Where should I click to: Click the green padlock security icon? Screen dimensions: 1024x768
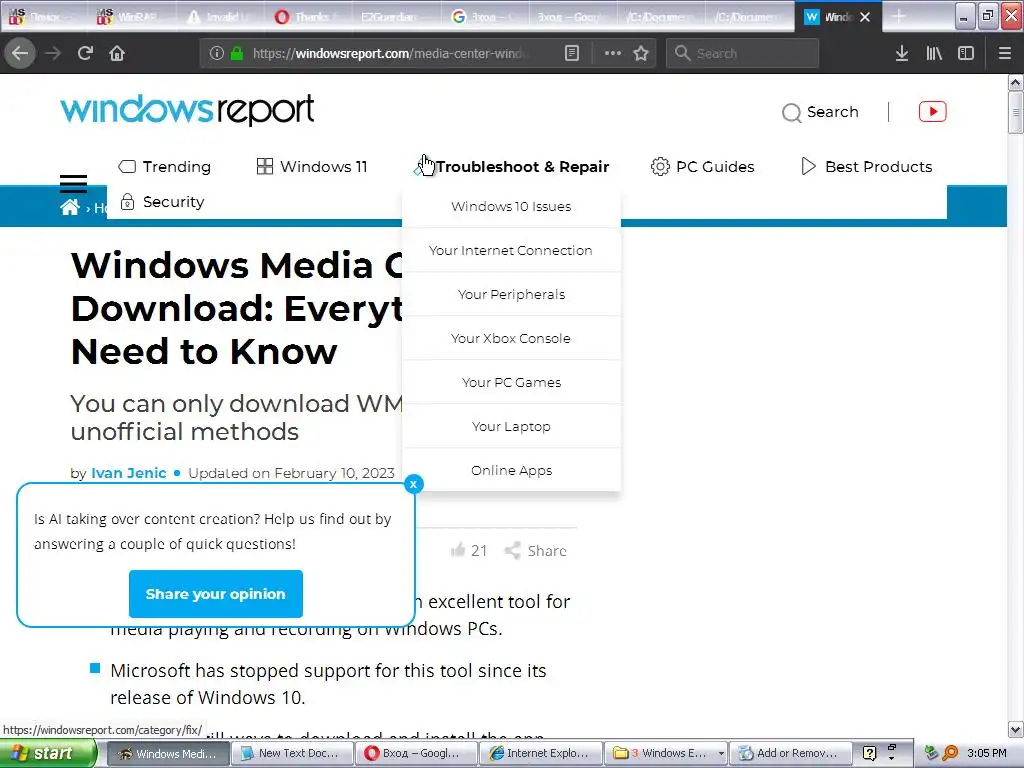[237, 53]
